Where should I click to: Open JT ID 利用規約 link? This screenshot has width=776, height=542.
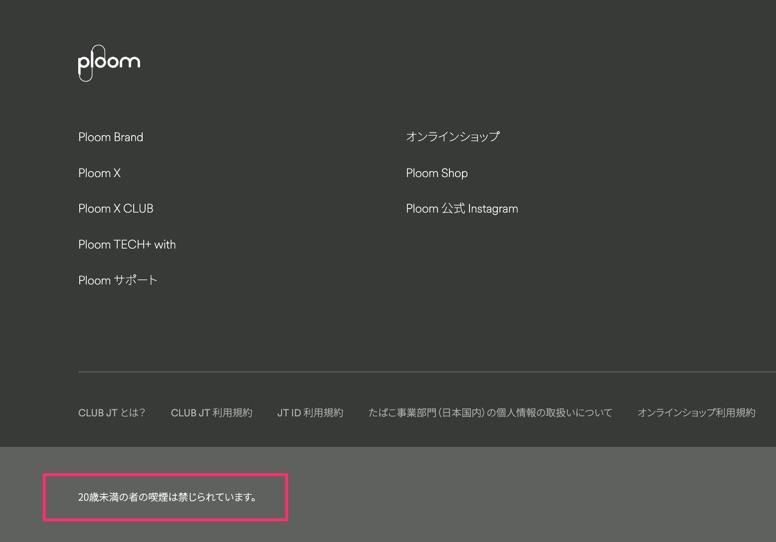pyautogui.click(x=310, y=412)
